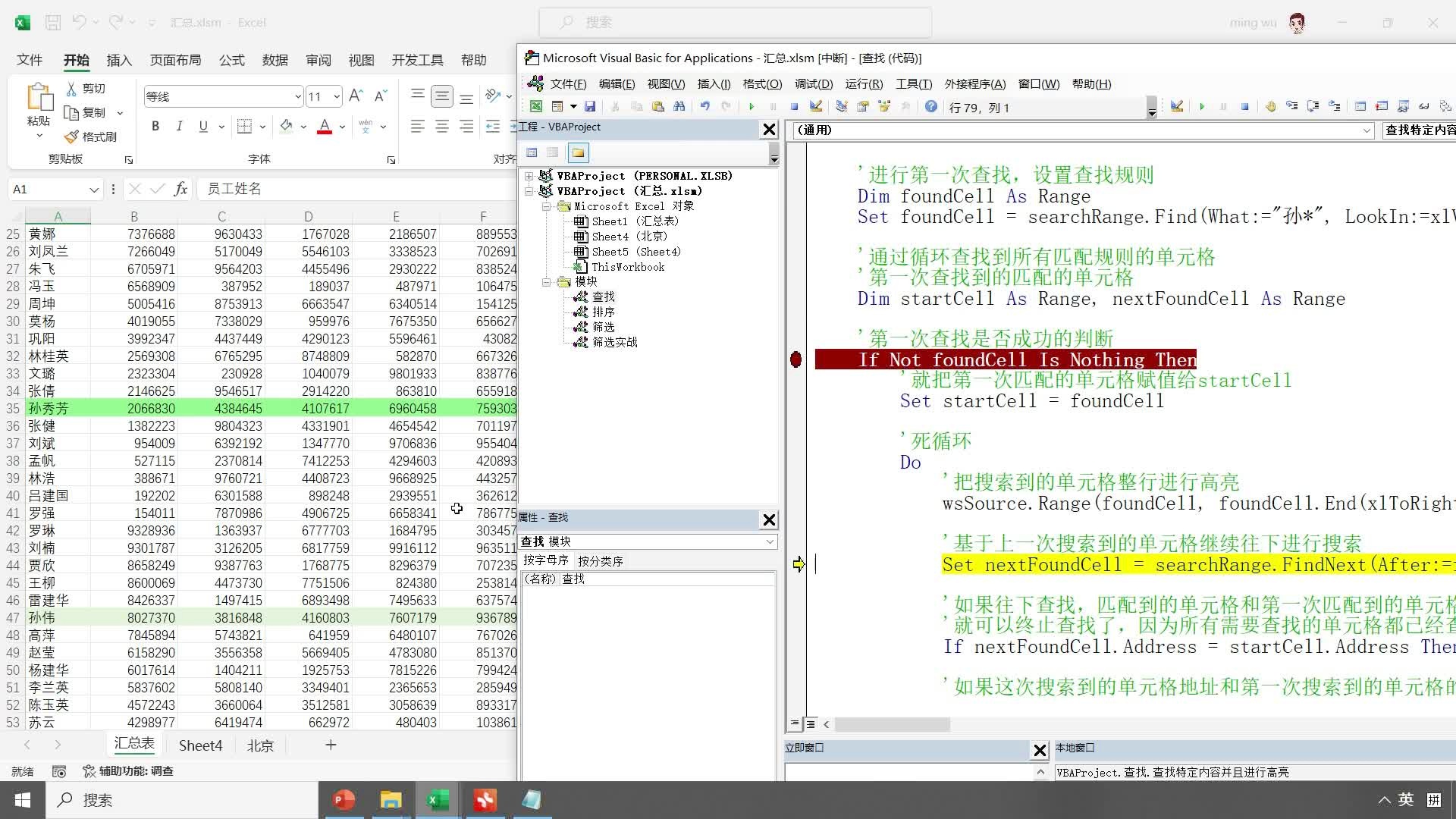Viewport: 1456px width, 819px height.
Task: Open Excel from Windows taskbar
Action: point(438,800)
